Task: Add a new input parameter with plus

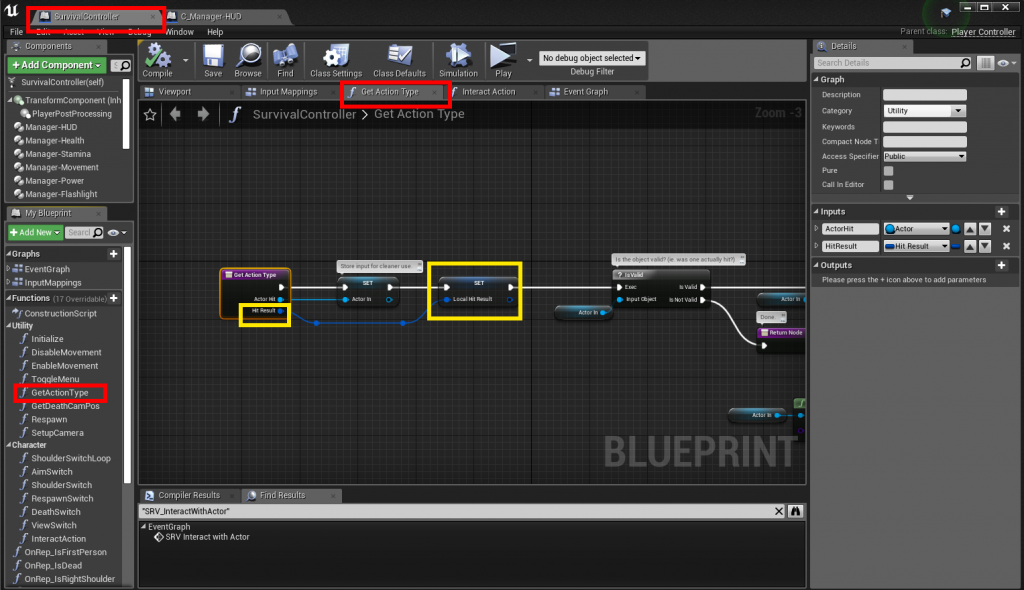Action: (1001, 211)
